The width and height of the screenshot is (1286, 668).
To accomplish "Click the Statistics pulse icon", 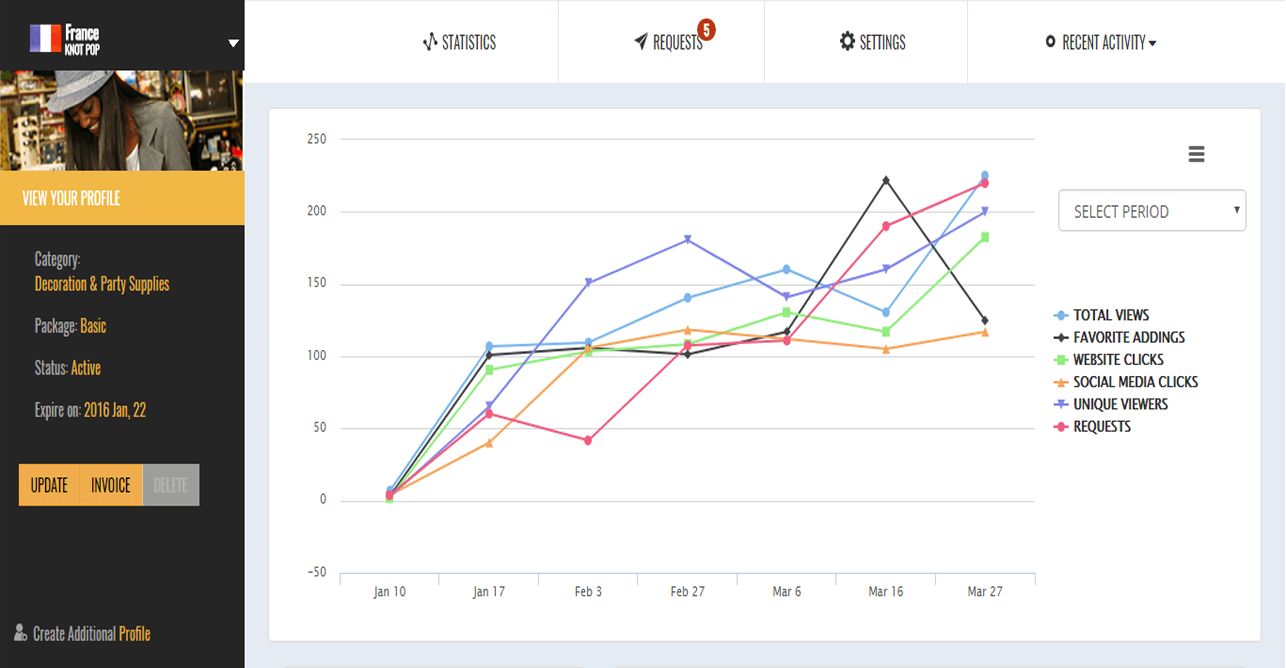I will pyautogui.click(x=430, y=42).
